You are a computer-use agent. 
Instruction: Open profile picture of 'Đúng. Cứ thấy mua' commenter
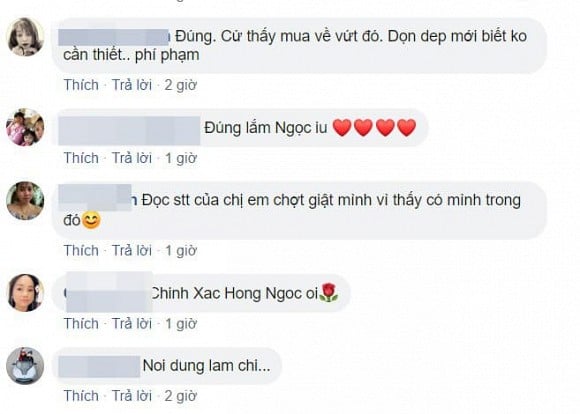(x=25, y=37)
